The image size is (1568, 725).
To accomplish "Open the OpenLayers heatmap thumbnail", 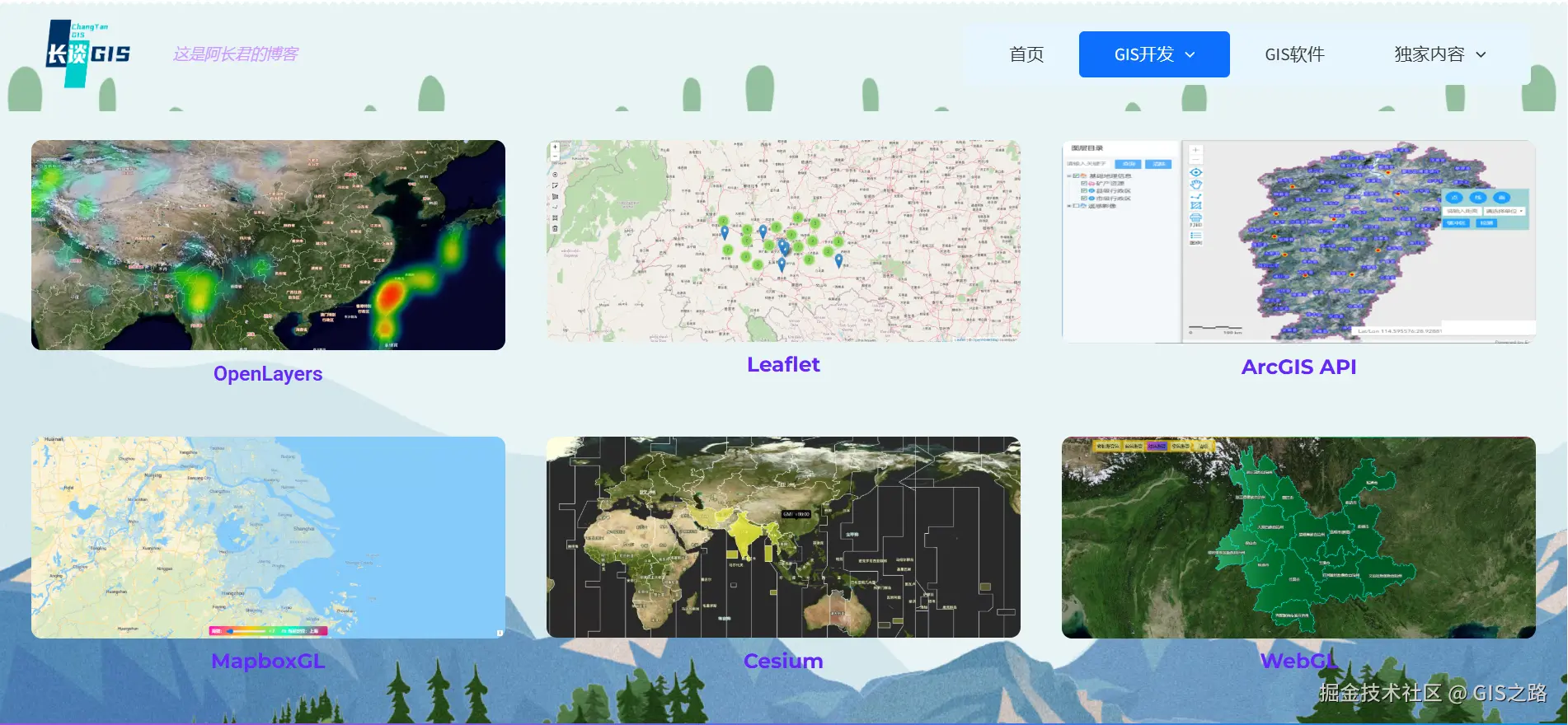I will (268, 245).
